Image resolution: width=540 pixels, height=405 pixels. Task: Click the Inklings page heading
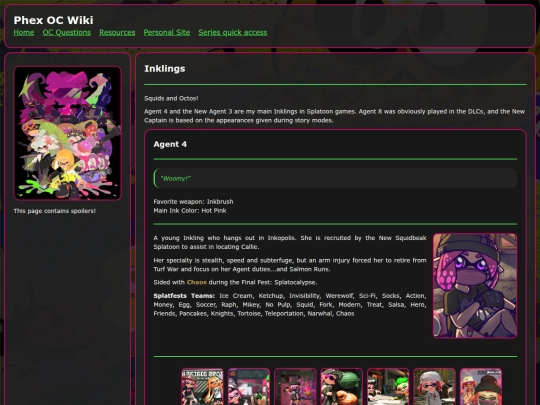[x=165, y=69]
